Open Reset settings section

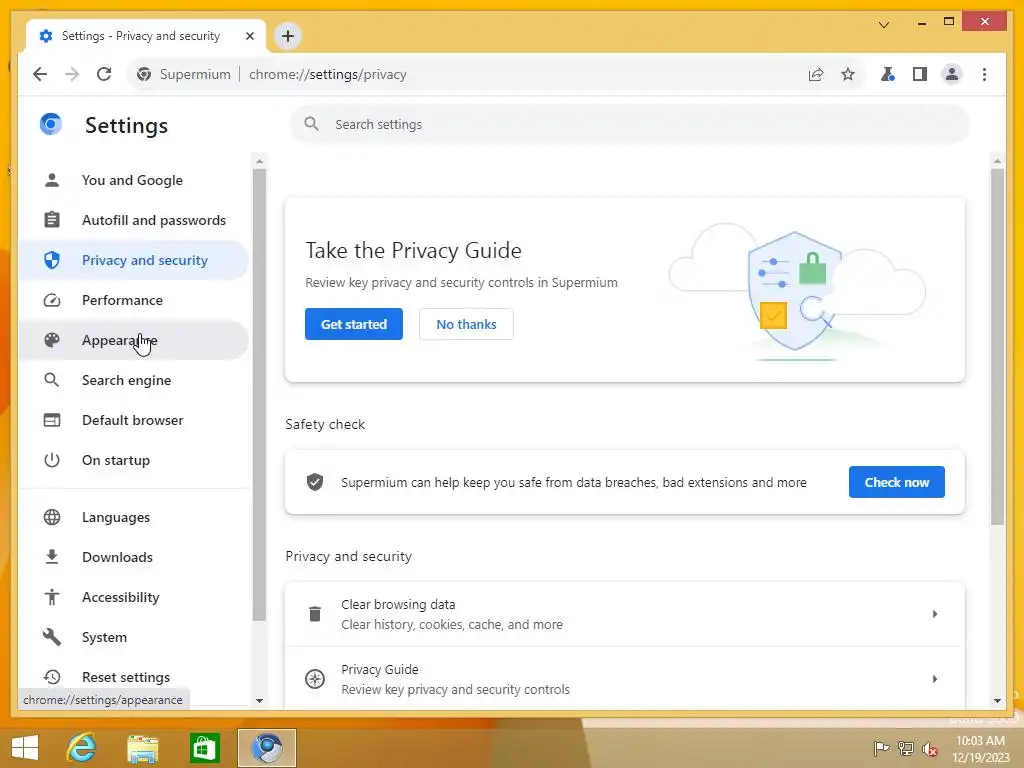(133, 677)
